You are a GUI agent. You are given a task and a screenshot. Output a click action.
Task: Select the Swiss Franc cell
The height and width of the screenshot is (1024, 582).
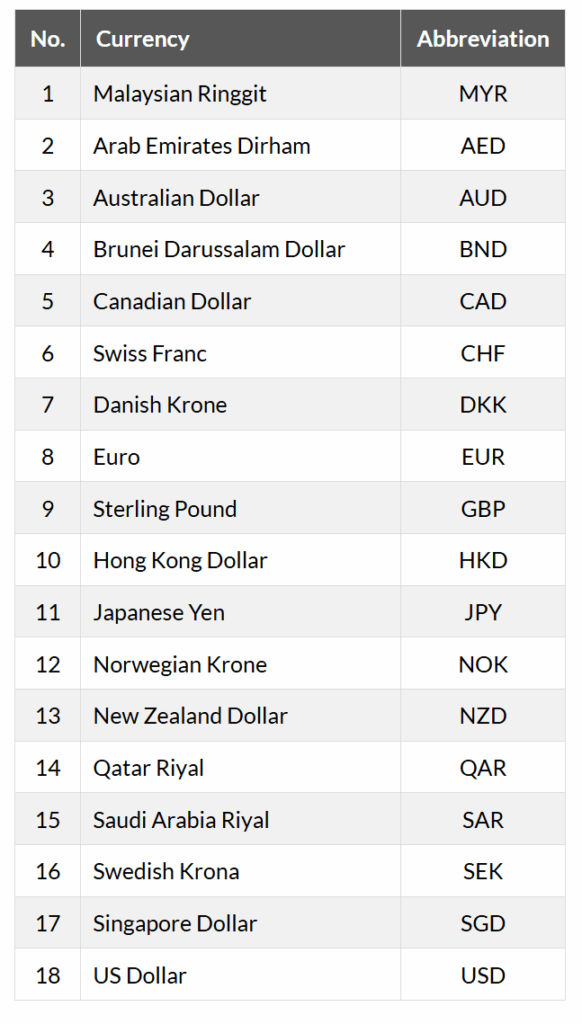[240, 353]
